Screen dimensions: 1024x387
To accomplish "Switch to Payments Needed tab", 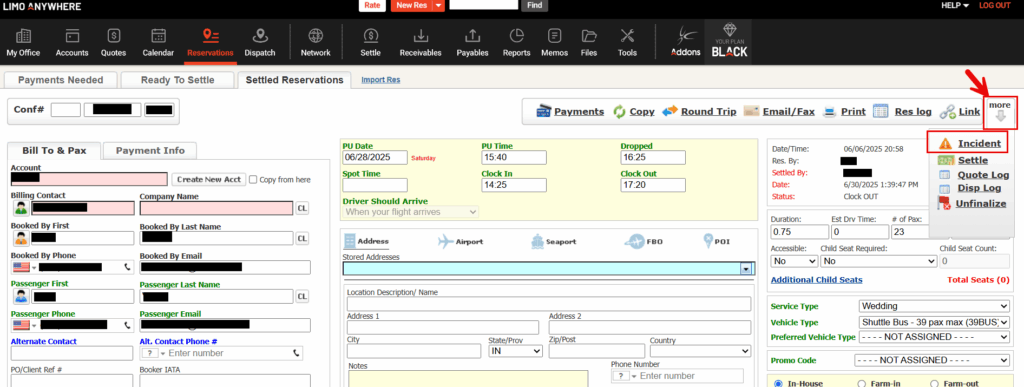I will pyautogui.click(x=61, y=80).
